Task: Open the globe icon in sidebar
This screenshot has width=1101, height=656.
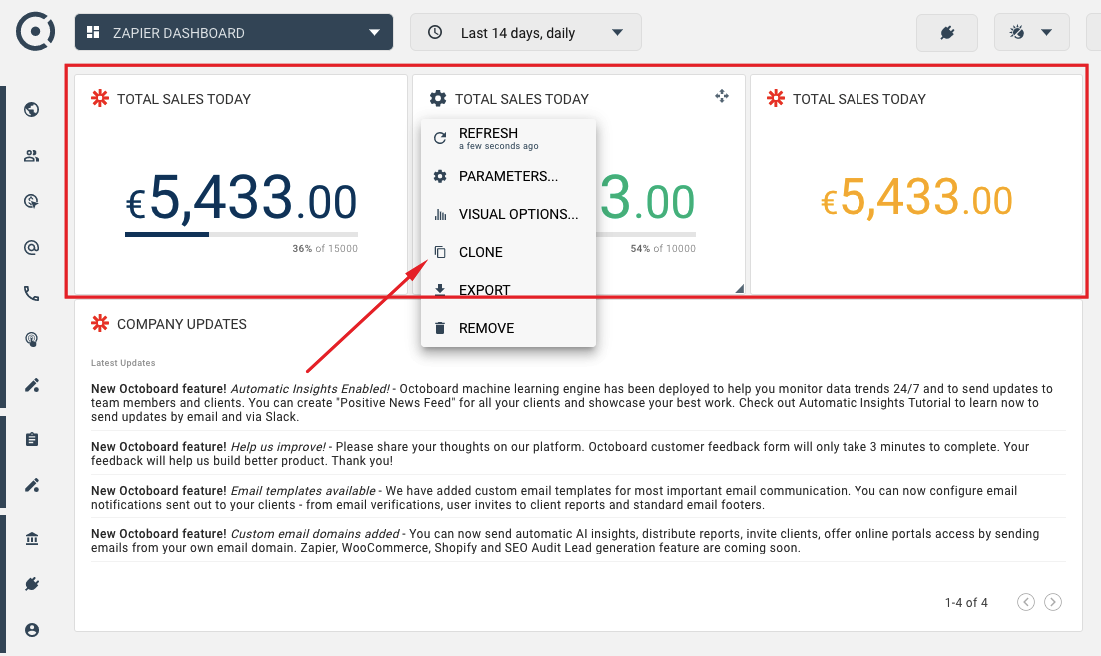Action: 32,110
